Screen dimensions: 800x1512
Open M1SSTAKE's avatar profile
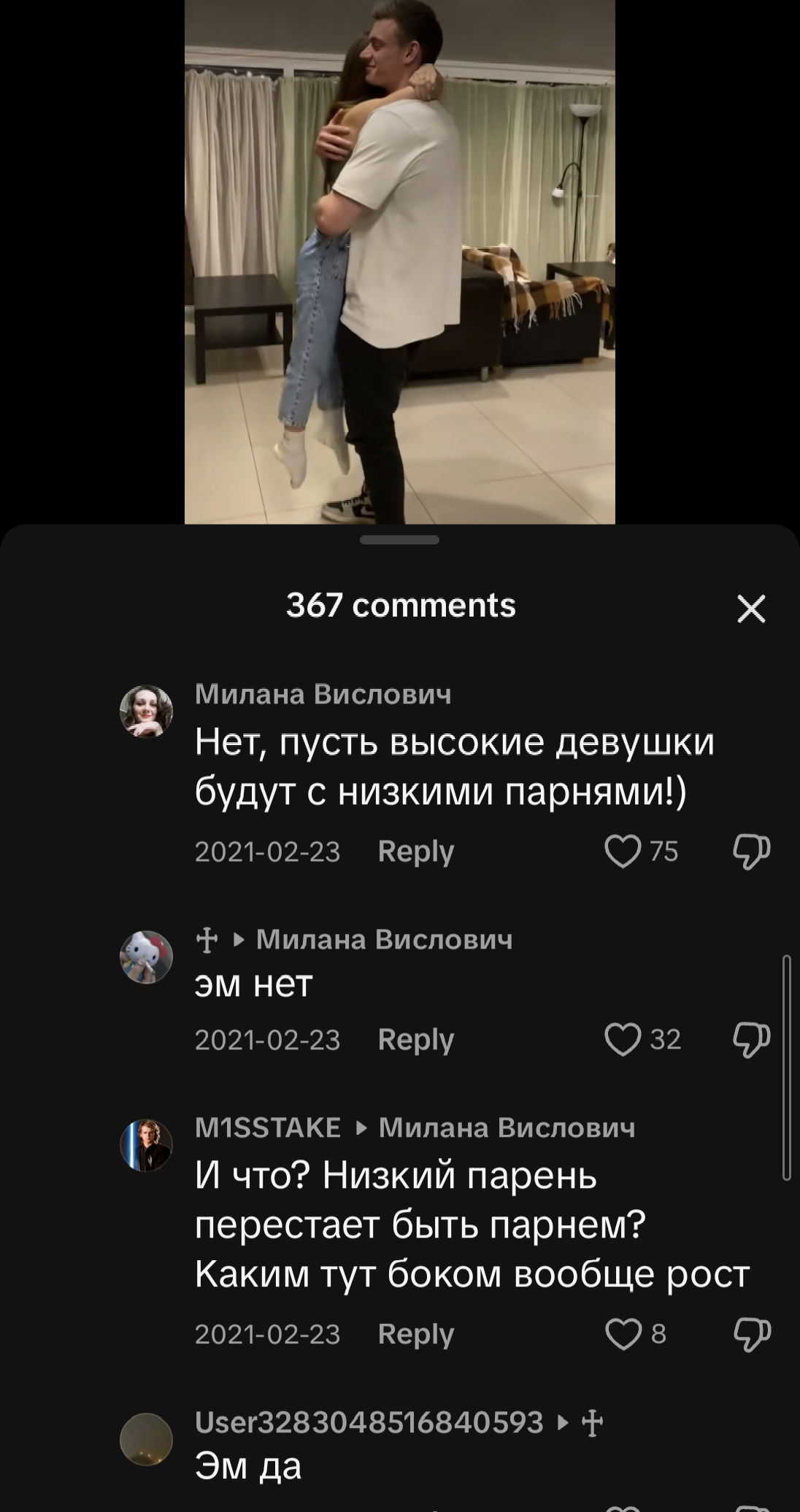[x=146, y=1145]
